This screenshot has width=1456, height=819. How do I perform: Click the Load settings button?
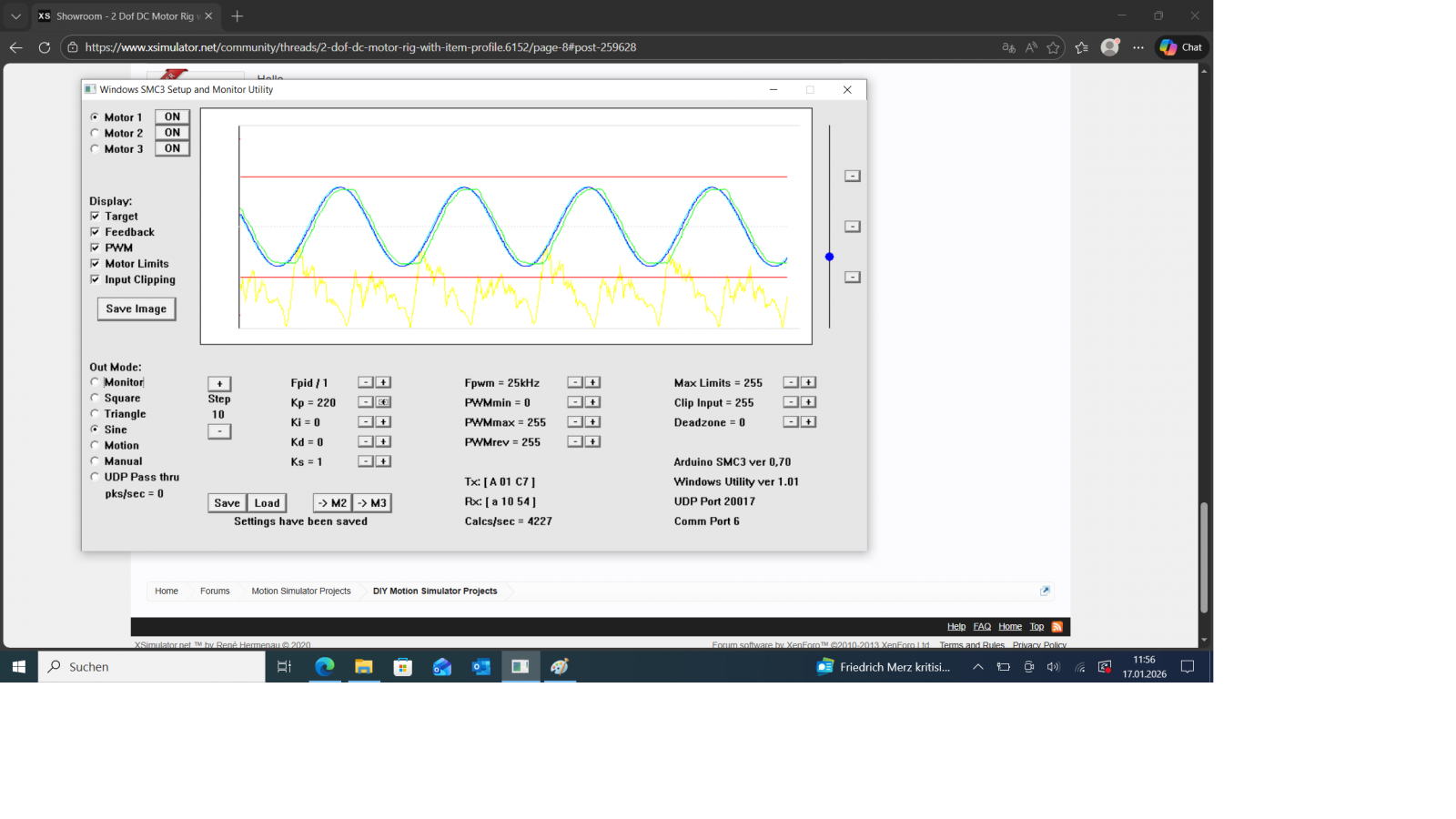[x=268, y=503]
